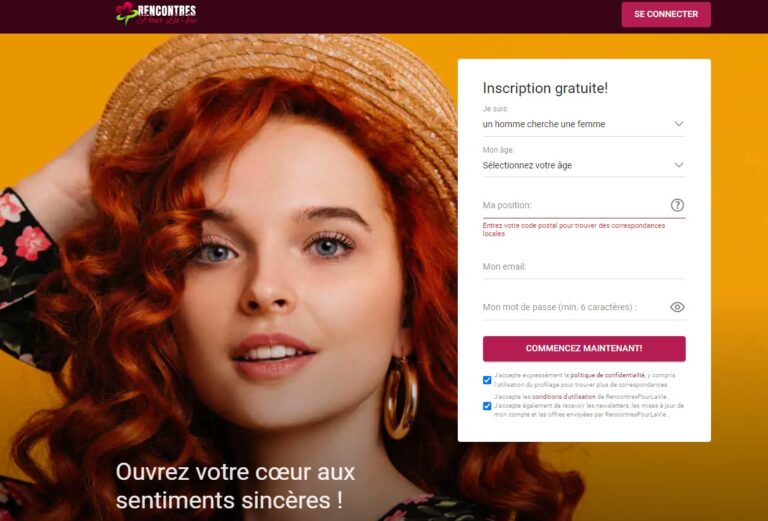
Task: Open the 'Sélectionnez votre âge' dropdown
Action: 584,165
